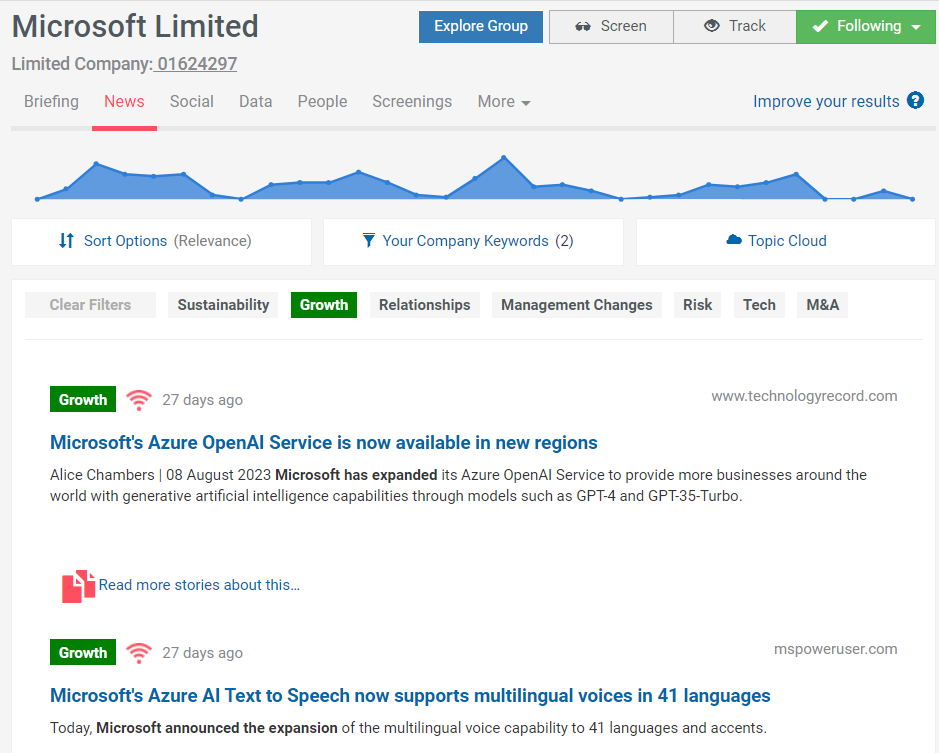This screenshot has height=753, width=939.
Task: Click the Alice Chambers article summary text
Action: 458,485
